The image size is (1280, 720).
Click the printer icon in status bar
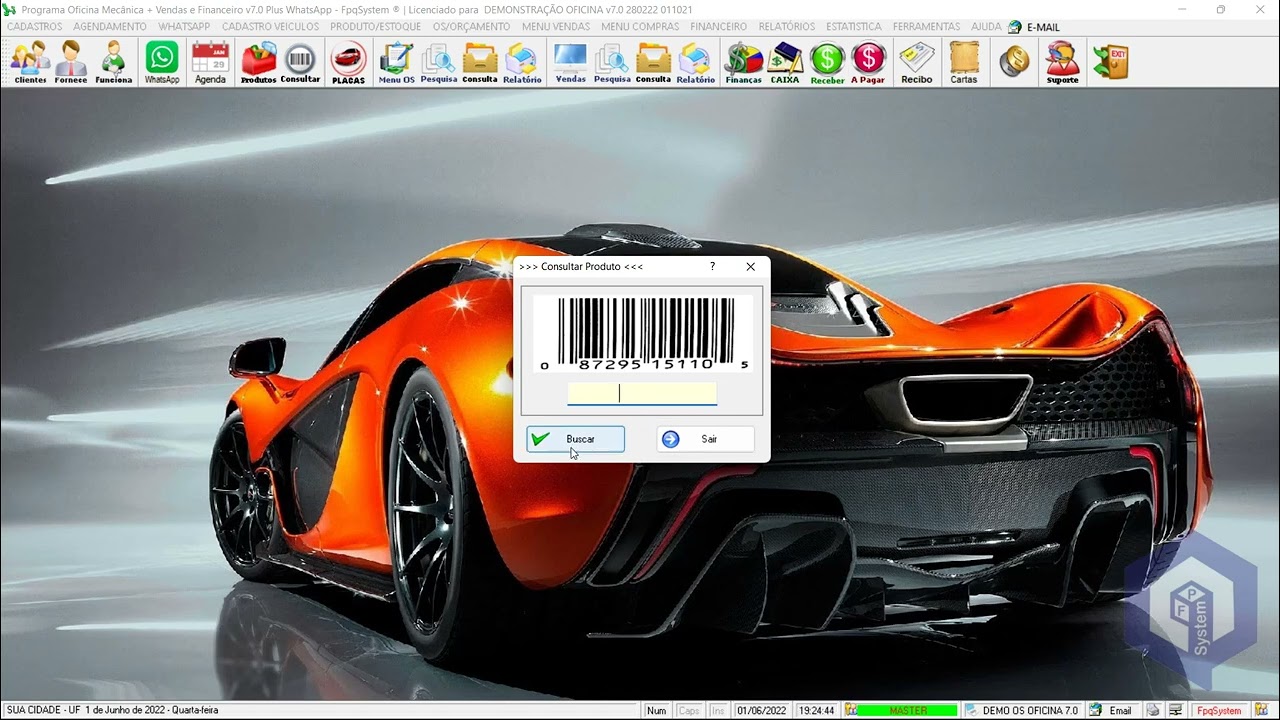click(x=1153, y=710)
